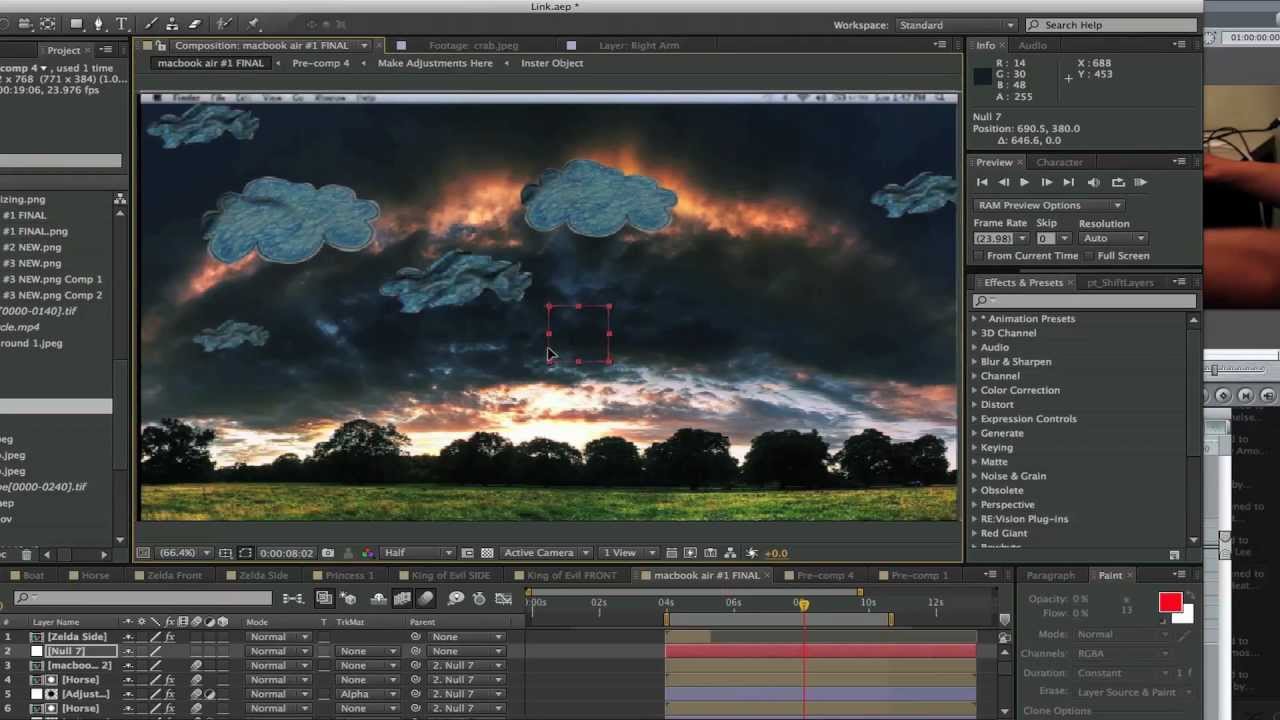Toggle lock on composition viewer
Screen dimensions: 1280x720
tap(160, 45)
